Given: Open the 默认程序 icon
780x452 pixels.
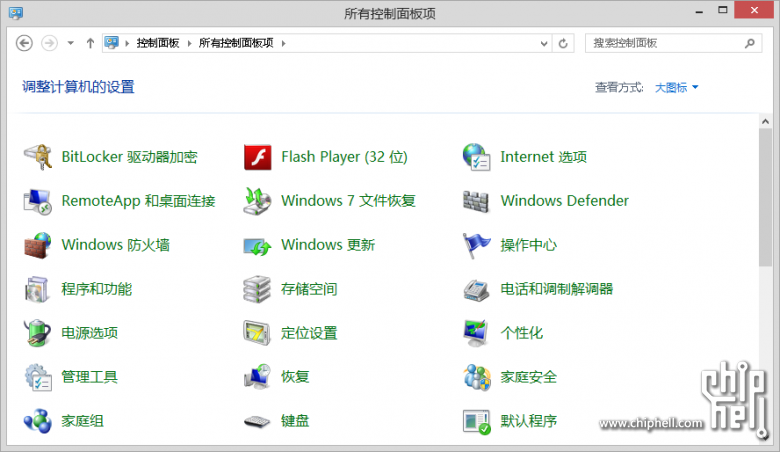Looking at the screenshot, I should (x=477, y=422).
